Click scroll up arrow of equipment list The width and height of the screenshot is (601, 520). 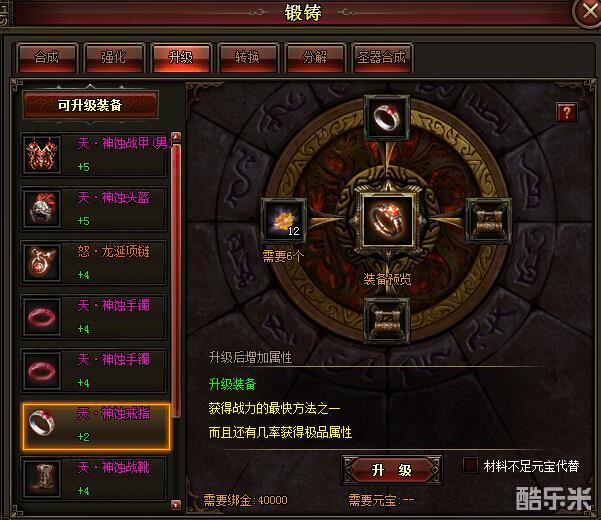[x=176, y=136]
